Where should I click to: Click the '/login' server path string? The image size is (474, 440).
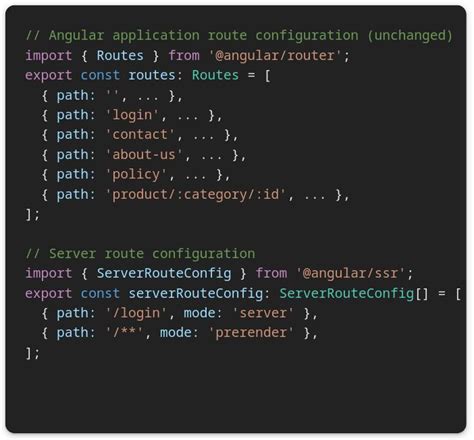[136, 313]
